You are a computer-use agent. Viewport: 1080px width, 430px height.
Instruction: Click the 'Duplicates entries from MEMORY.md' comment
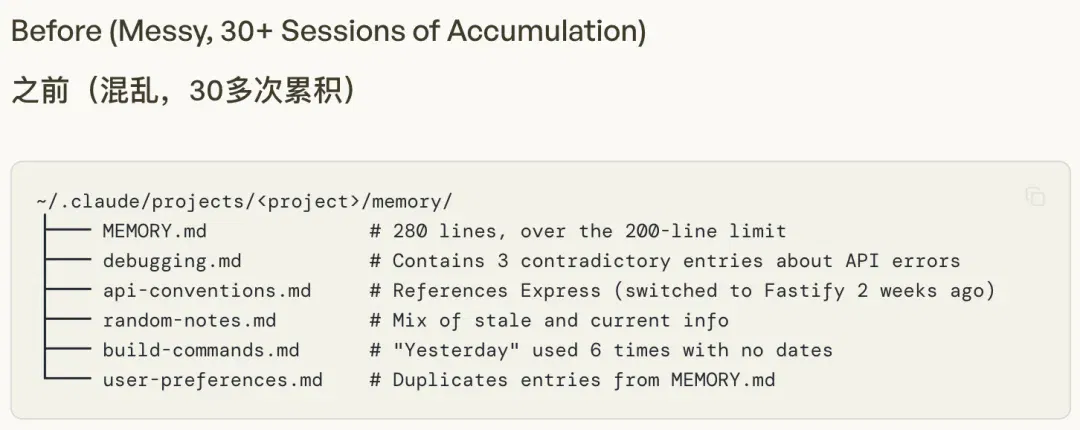[572, 379]
